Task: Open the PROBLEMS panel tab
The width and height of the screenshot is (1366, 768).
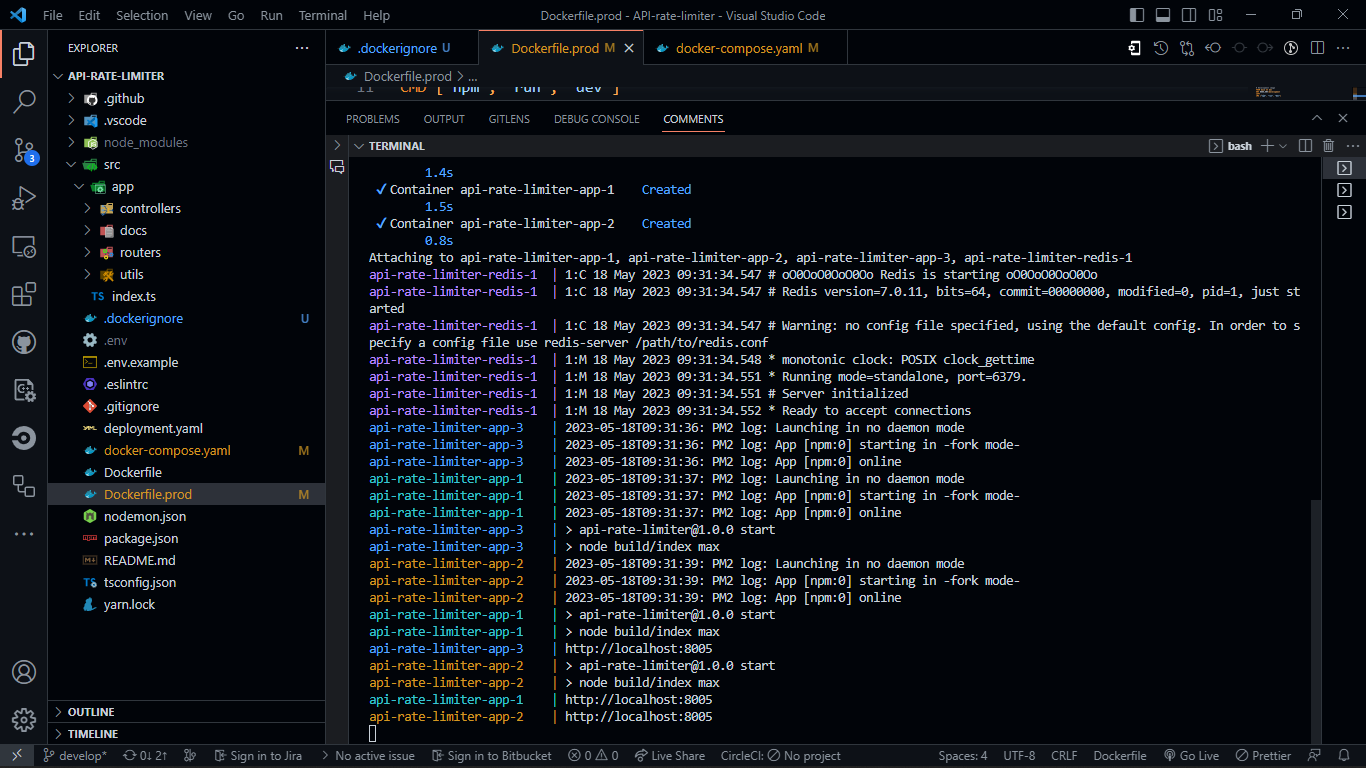Action: (x=372, y=118)
